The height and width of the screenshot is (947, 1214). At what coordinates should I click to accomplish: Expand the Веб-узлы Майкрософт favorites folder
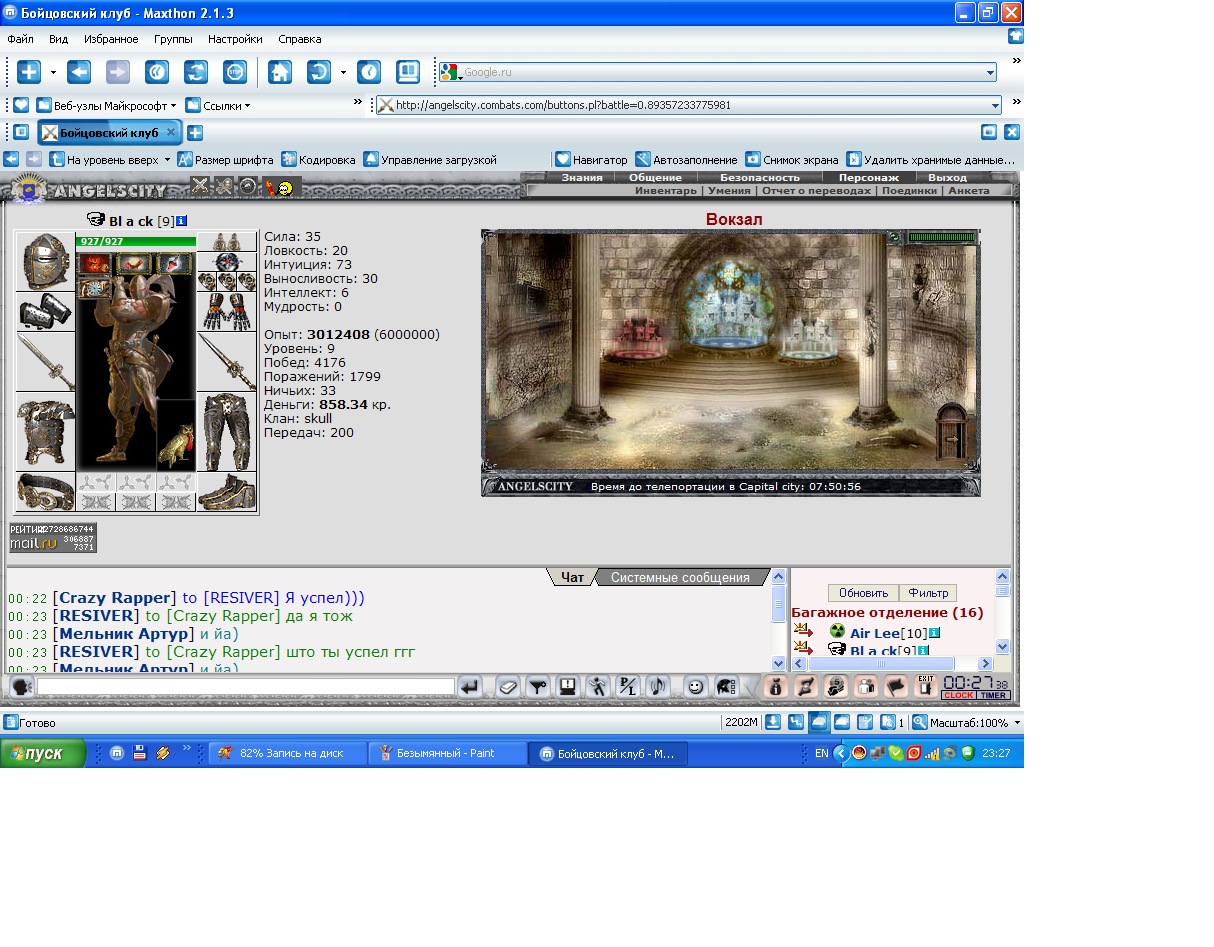click(x=106, y=105)
